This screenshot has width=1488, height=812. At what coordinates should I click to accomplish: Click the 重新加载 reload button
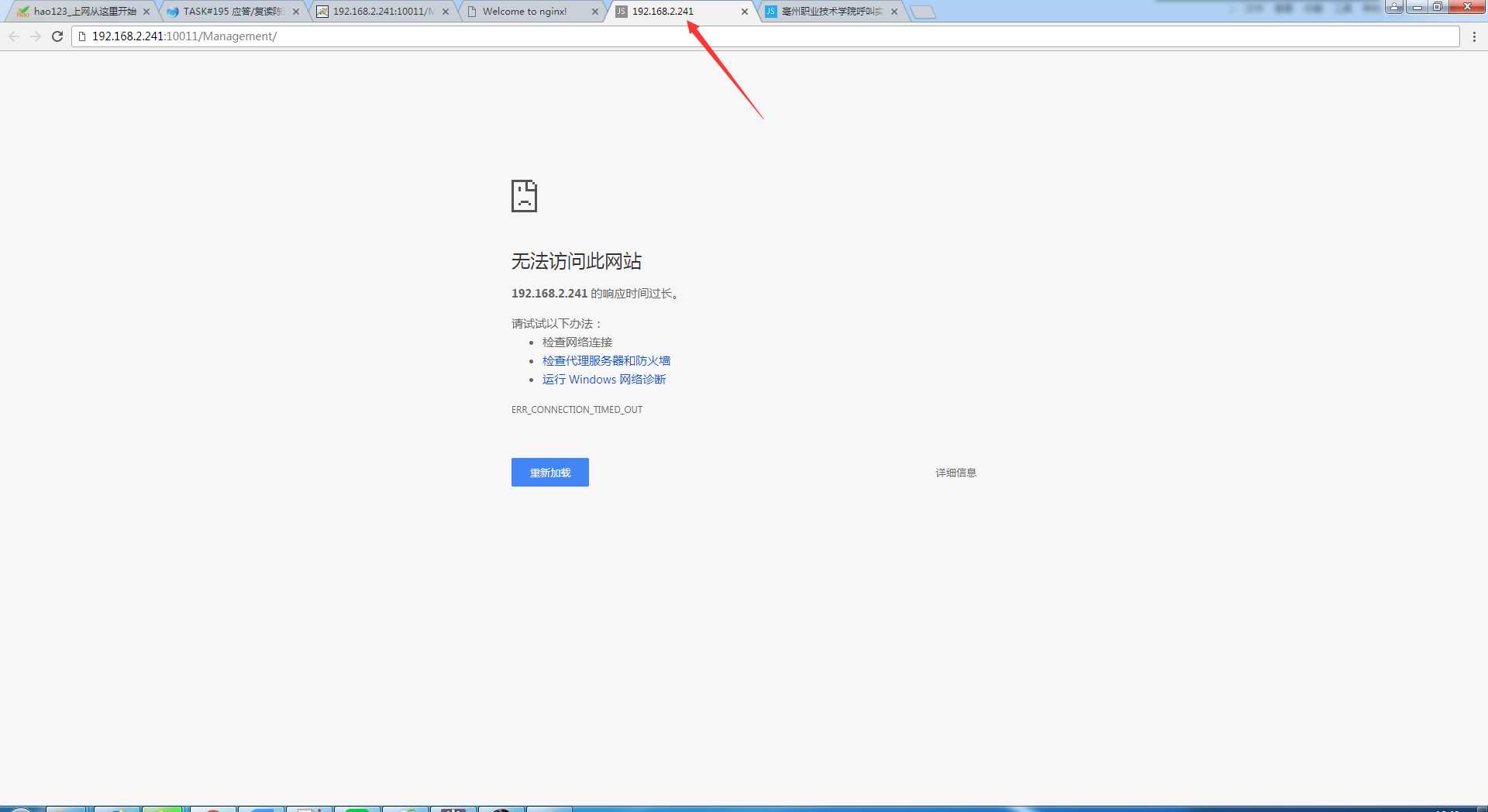coord(550,473)
